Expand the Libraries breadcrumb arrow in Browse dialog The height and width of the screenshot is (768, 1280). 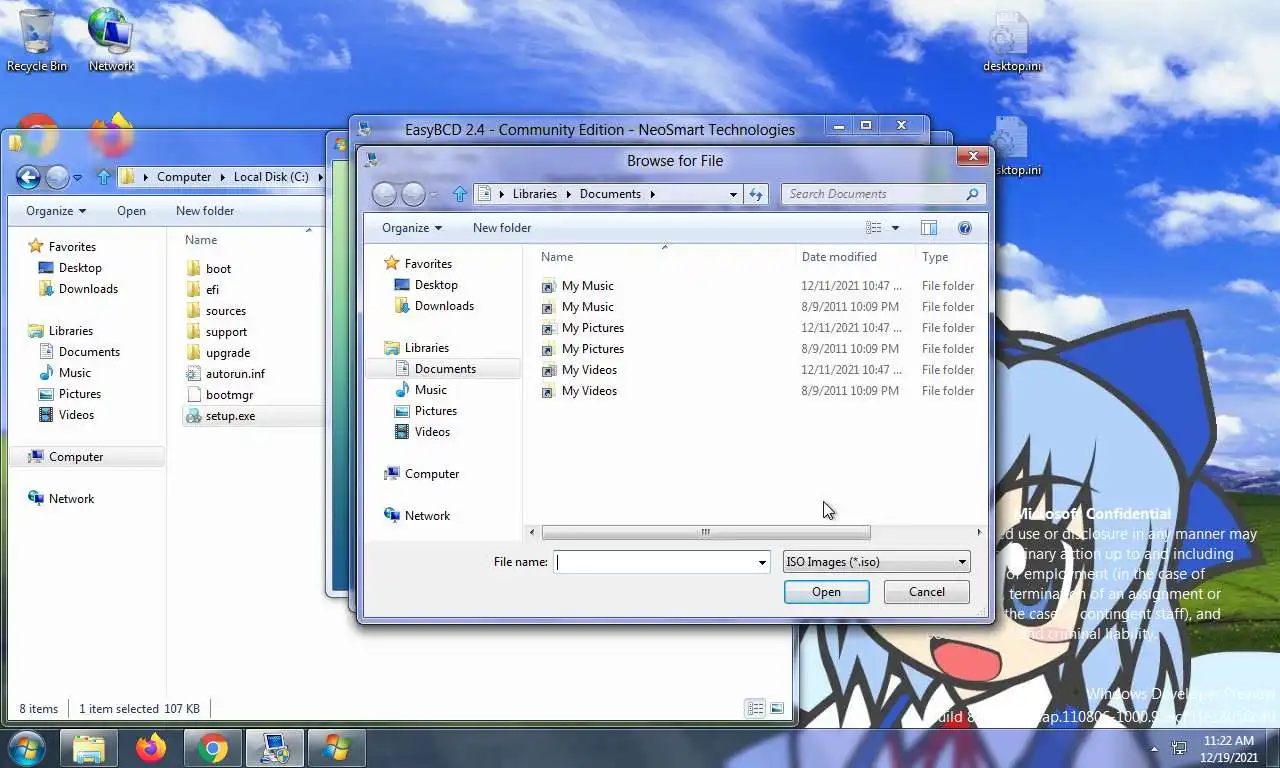[568, 194]
